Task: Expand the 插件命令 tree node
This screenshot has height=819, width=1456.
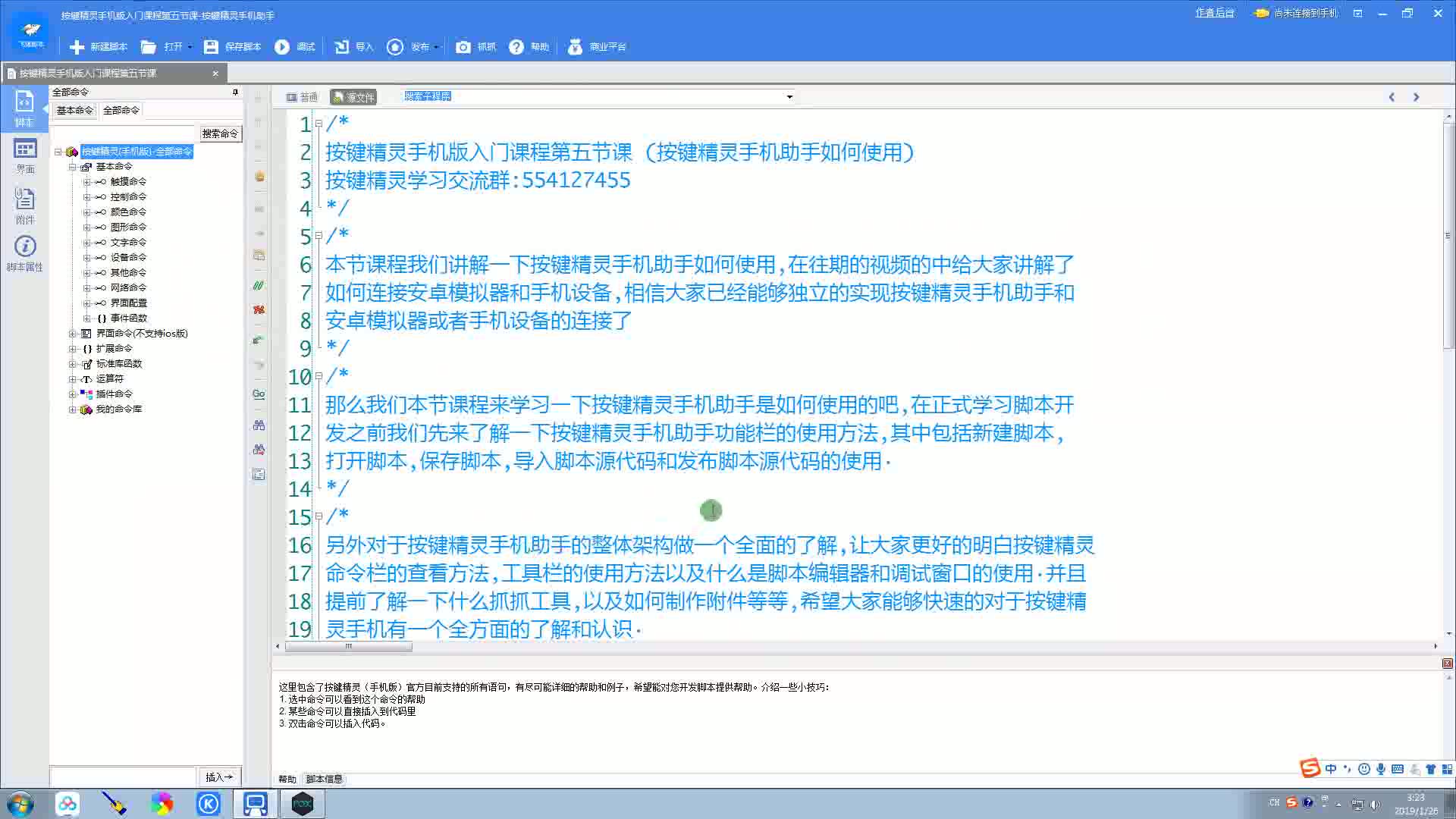Action: 72,394
